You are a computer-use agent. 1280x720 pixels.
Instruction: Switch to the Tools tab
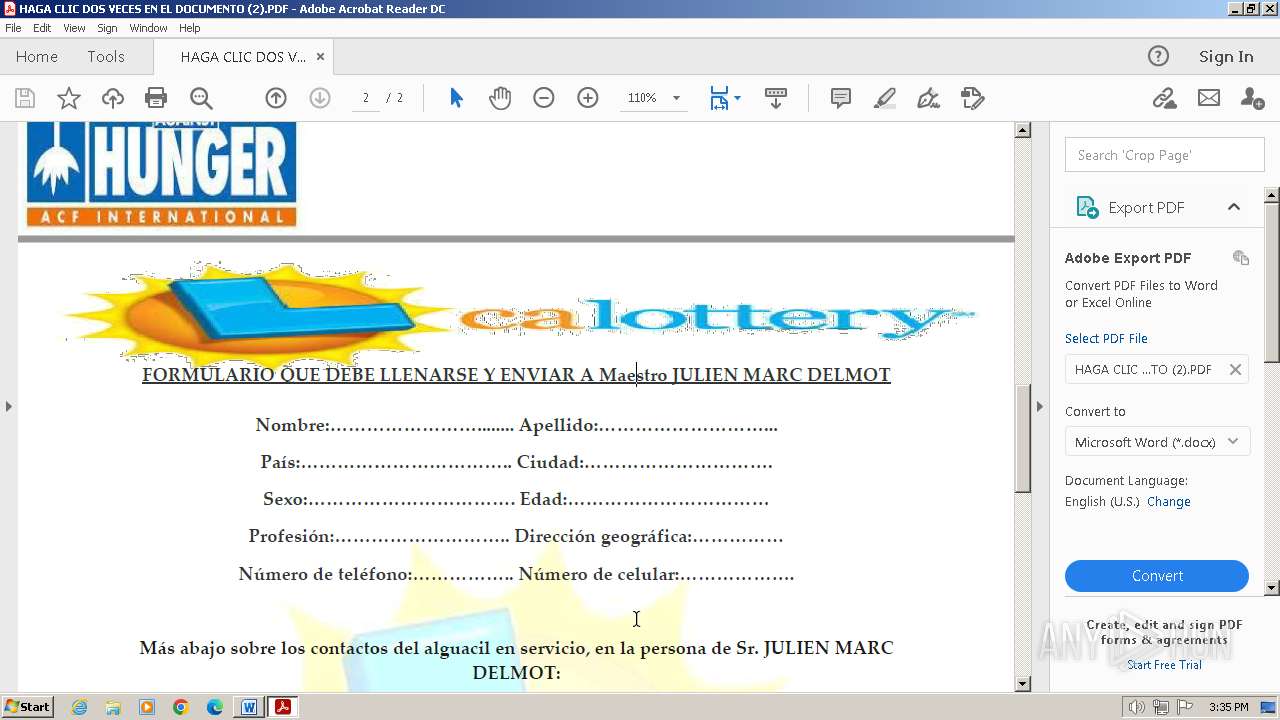tap(106, 57)
